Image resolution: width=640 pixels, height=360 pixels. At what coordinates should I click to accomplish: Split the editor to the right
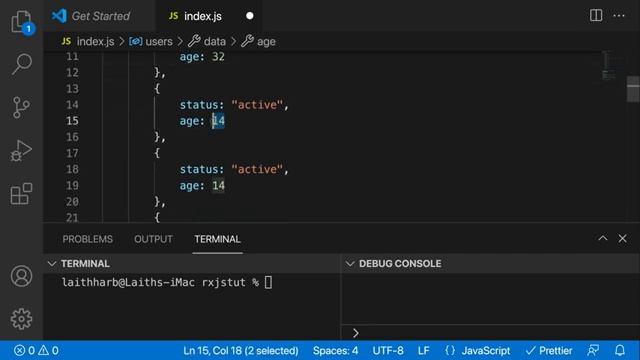(x=596, y=16)
